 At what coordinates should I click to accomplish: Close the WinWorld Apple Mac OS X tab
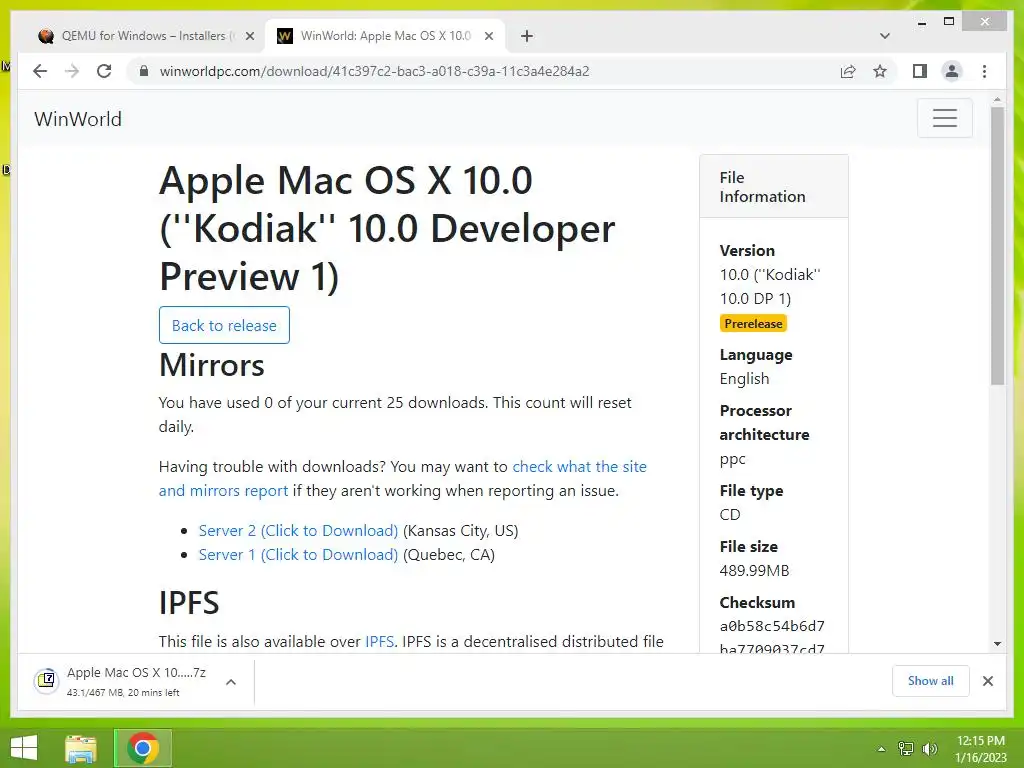coord(488,36)
